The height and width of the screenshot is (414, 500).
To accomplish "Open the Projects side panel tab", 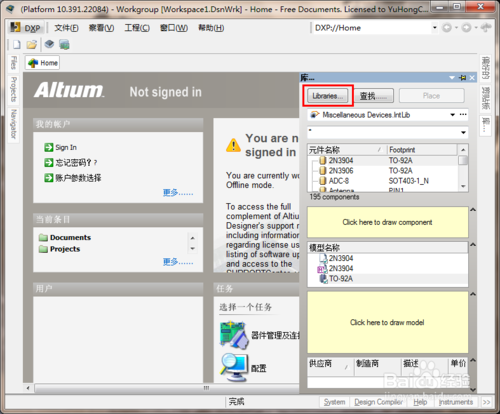I will pyautogui.click(x=13, y=89).
